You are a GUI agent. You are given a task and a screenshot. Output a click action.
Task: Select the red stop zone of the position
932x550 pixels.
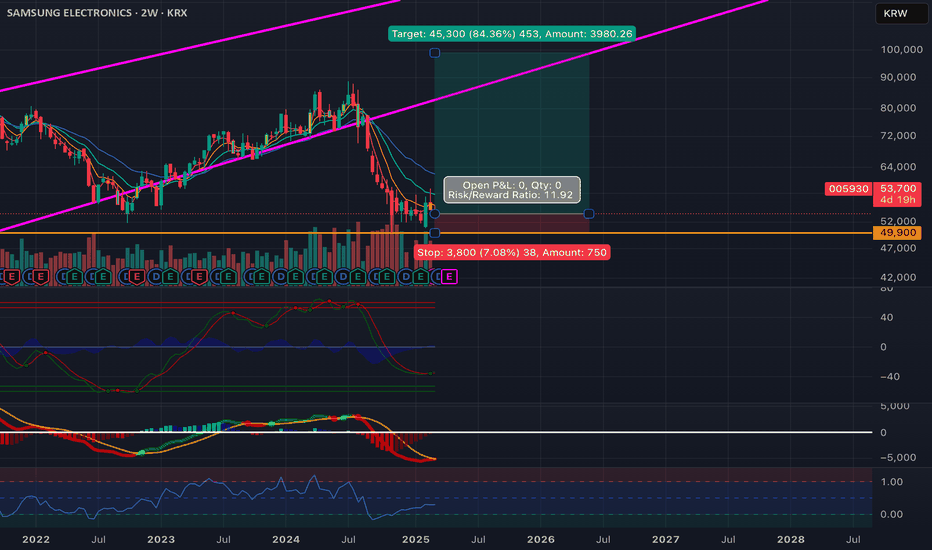[512, 223]
